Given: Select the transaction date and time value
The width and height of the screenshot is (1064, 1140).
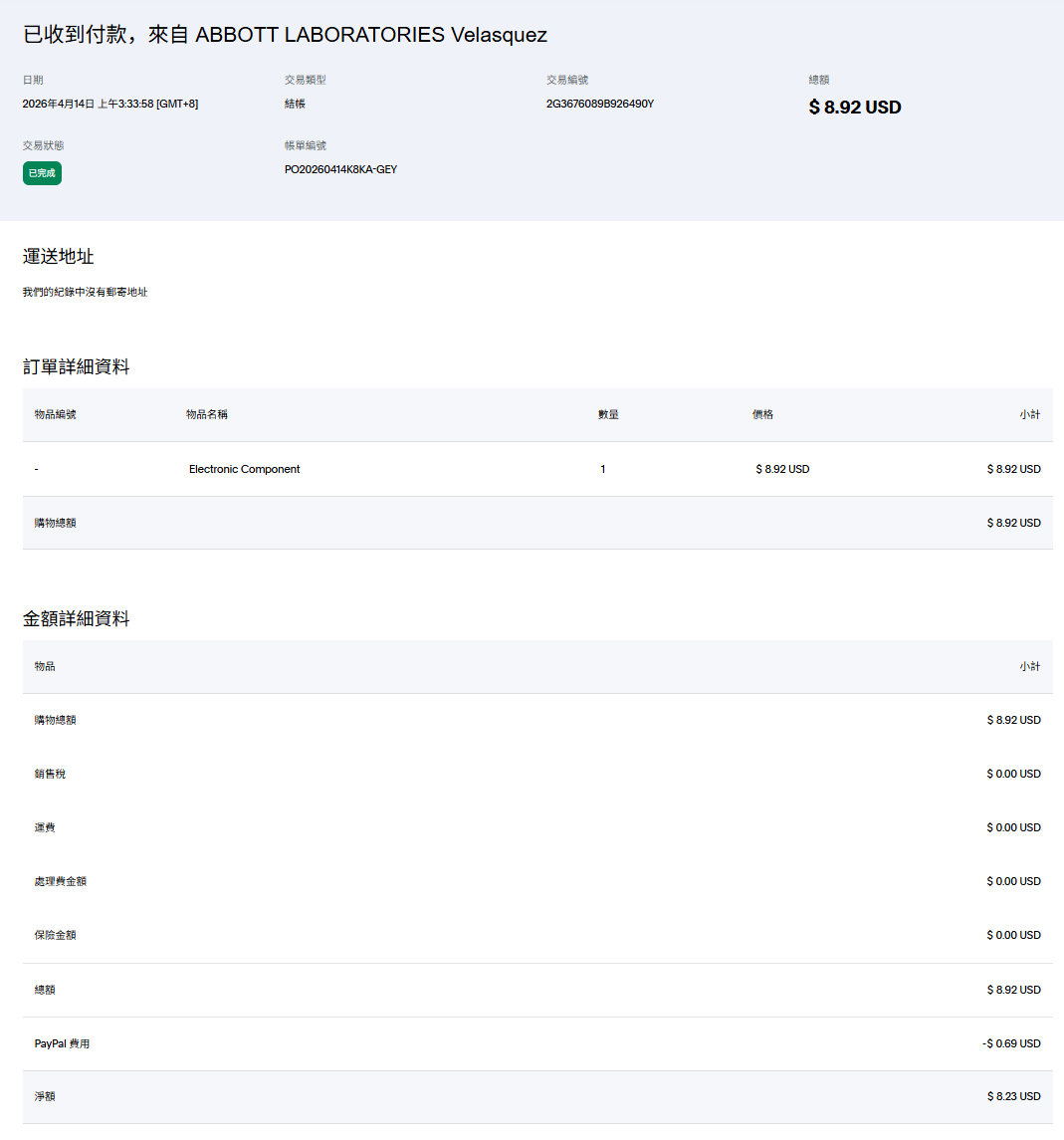Looking at the screenshot, I should click(110, 104).
